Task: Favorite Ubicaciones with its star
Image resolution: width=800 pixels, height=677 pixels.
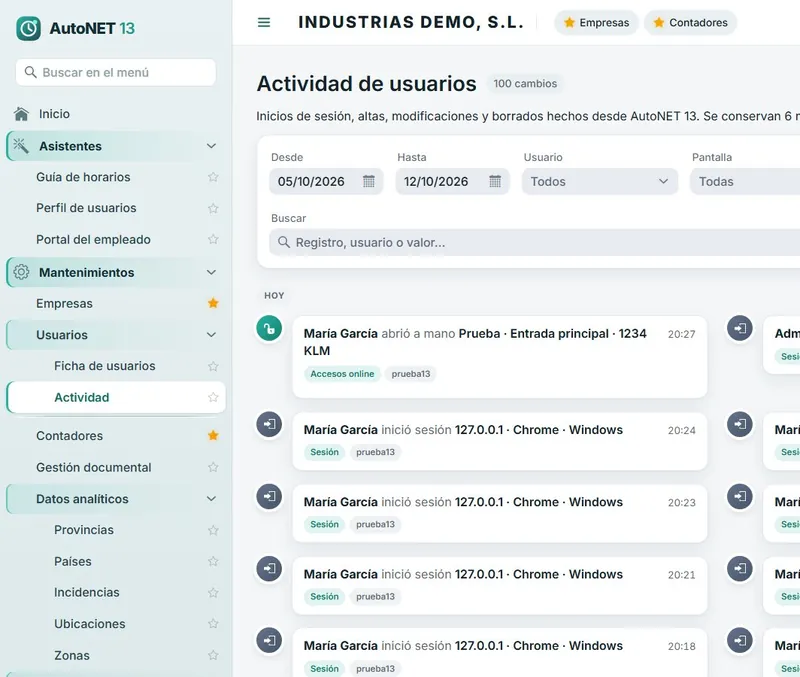Action: (x=213, y=623)
